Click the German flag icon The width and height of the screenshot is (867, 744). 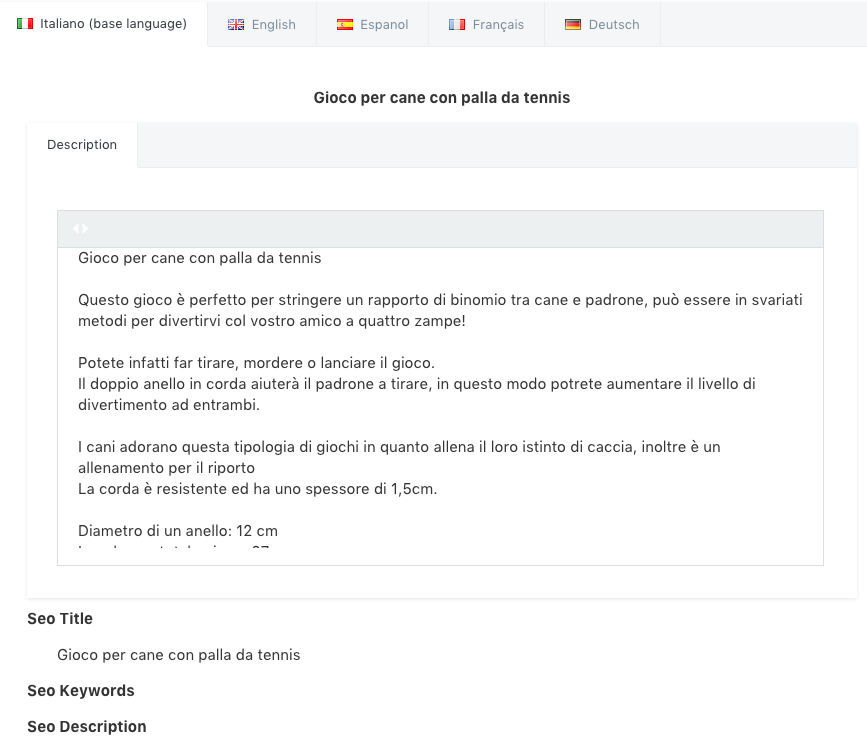coord(573,25)
